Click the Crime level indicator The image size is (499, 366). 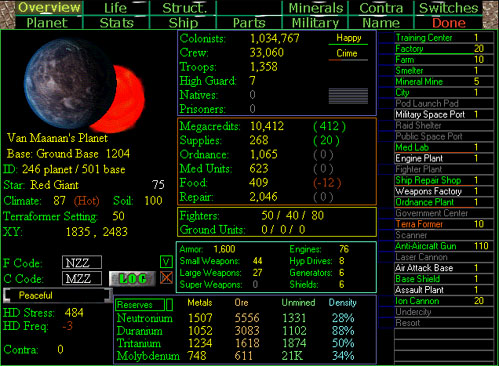pyautogui.click(x=348, y=54)
